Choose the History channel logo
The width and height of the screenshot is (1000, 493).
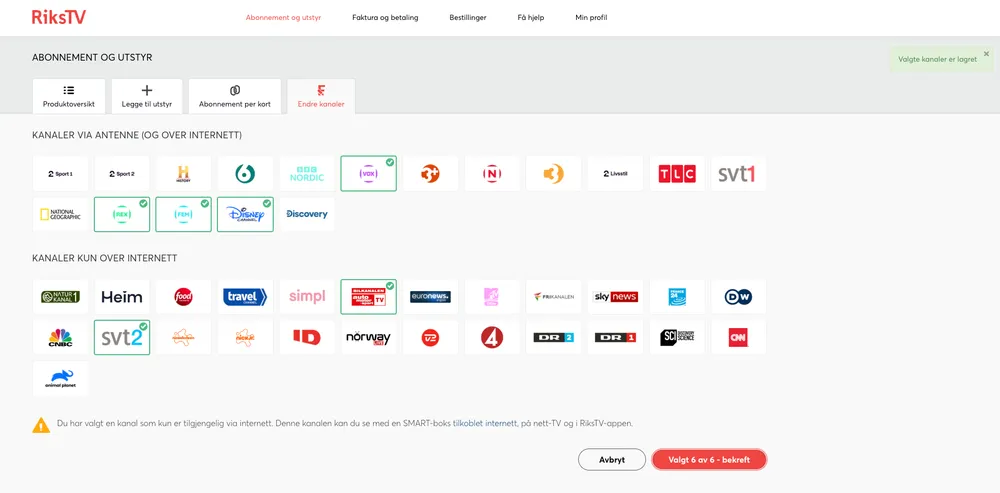point(183,174)
